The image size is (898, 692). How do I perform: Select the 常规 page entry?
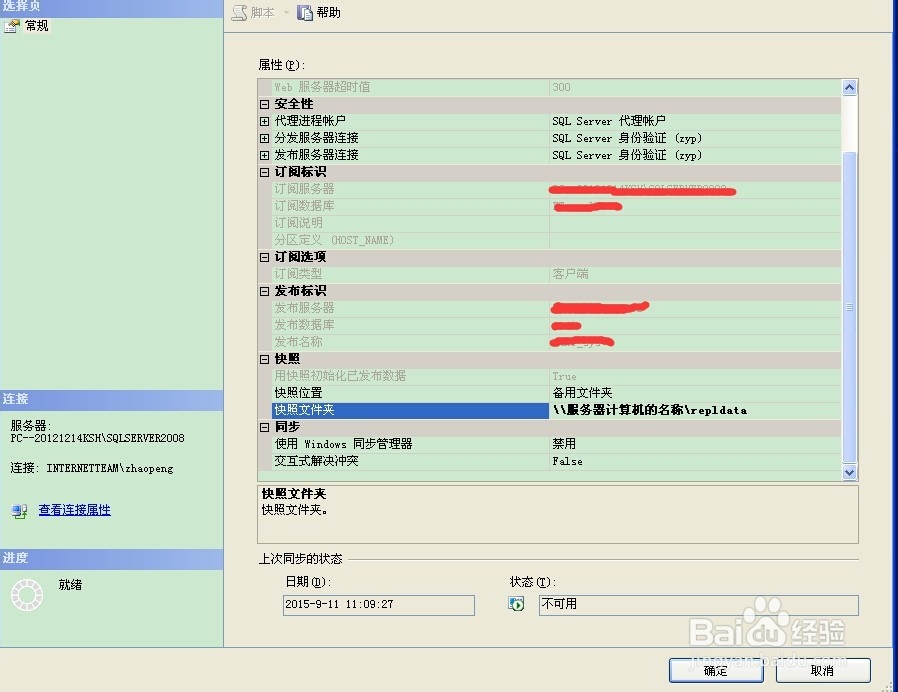coord(37,26)
